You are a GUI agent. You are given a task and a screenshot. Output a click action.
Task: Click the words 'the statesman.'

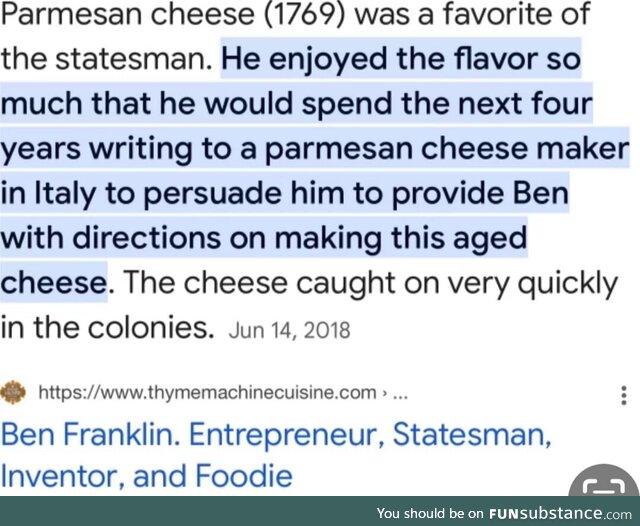pyautogui.click(x=107, y=58)
